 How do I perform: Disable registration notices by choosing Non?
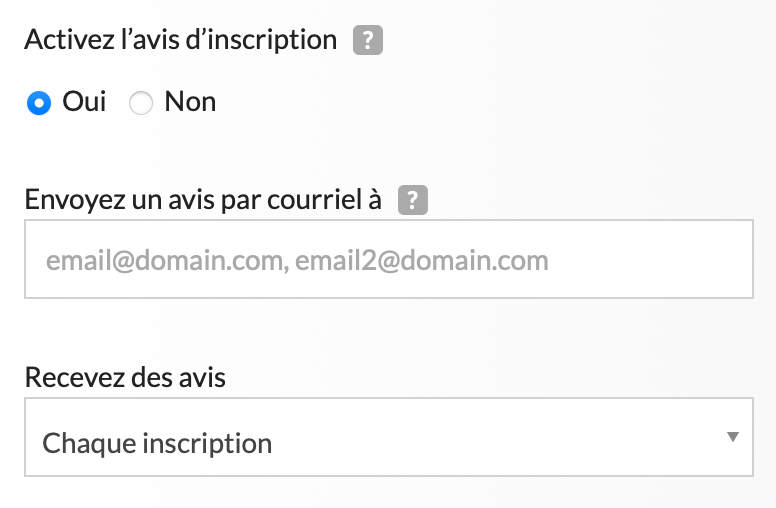coord(141,103)
